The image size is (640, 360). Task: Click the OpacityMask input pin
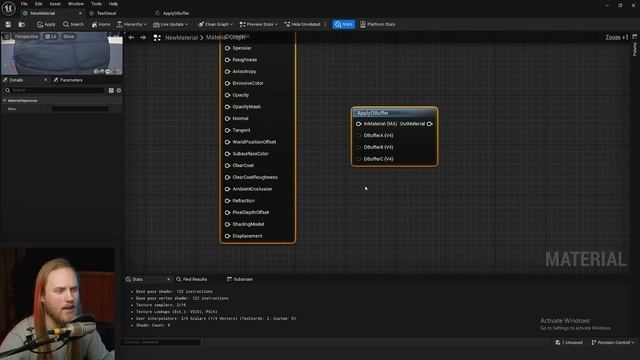pos(228,107)
